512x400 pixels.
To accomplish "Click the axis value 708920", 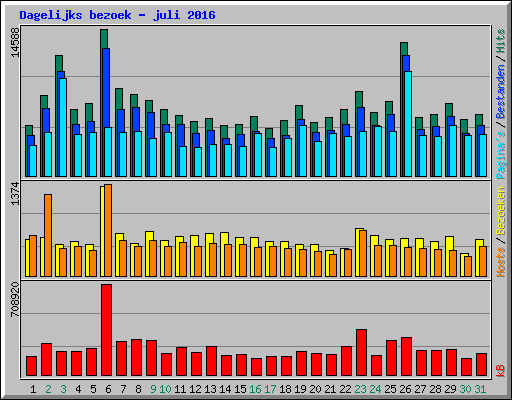I will (x=15, y=299).
